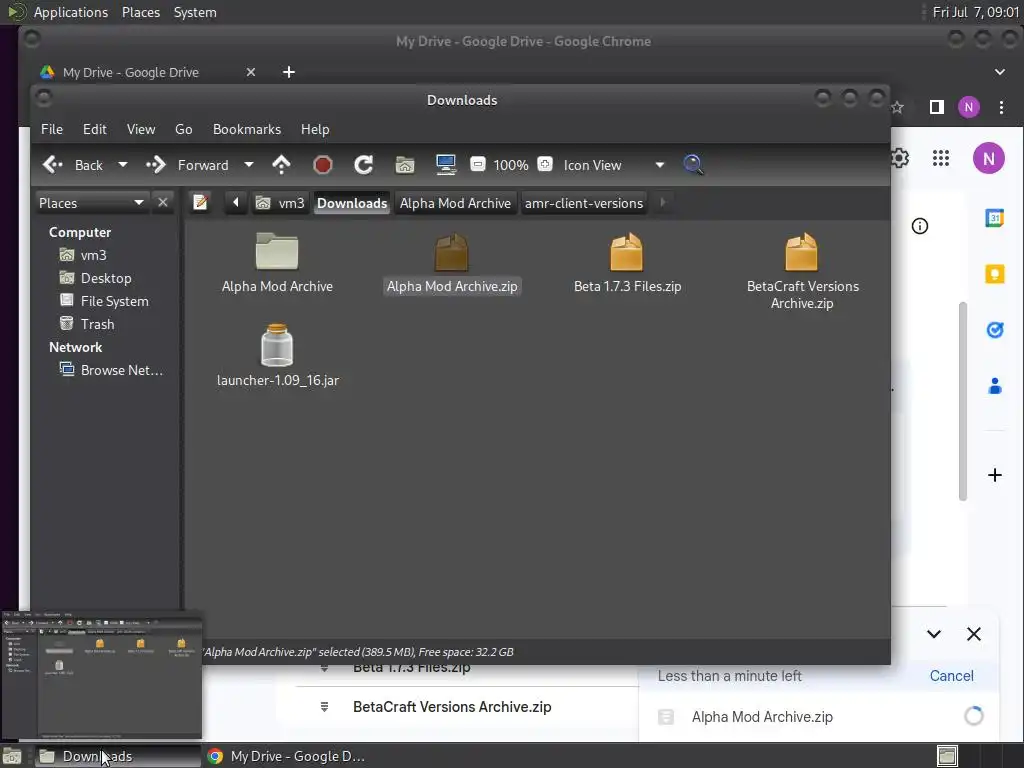Open Google Calendar side panel icon
This screenshot has width=1024, height=768.
[995, 218]
